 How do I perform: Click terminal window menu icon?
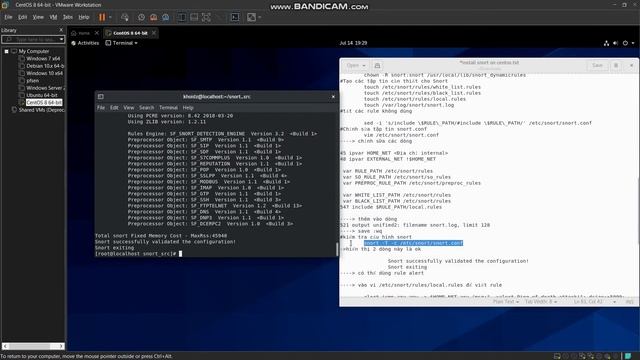(x=100, y=97)
